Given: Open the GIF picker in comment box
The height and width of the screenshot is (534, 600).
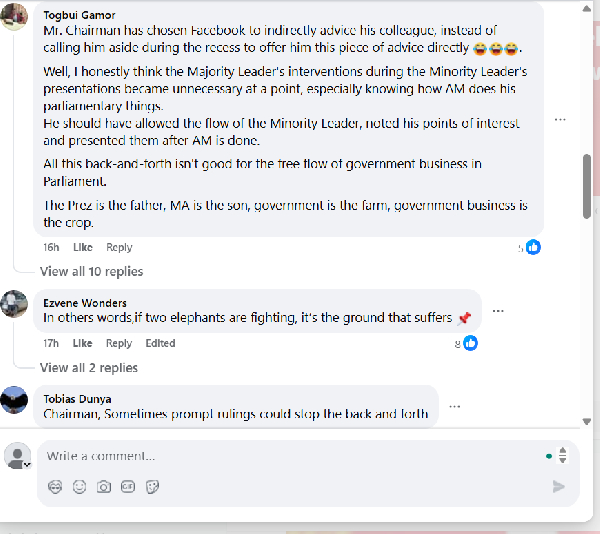Looking at the screenshot, I should 128,487.
